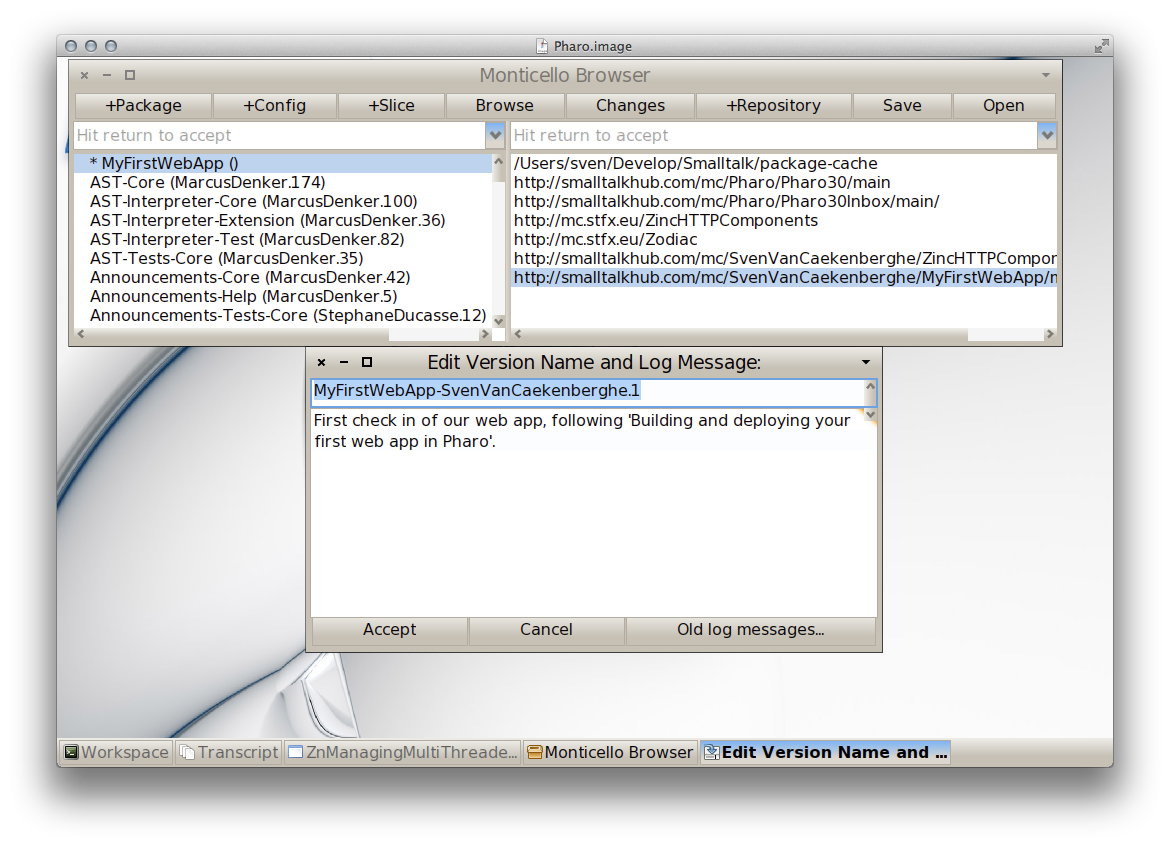Select Announcements-Help (MarcusDenker.5)

tap(283, 297)
